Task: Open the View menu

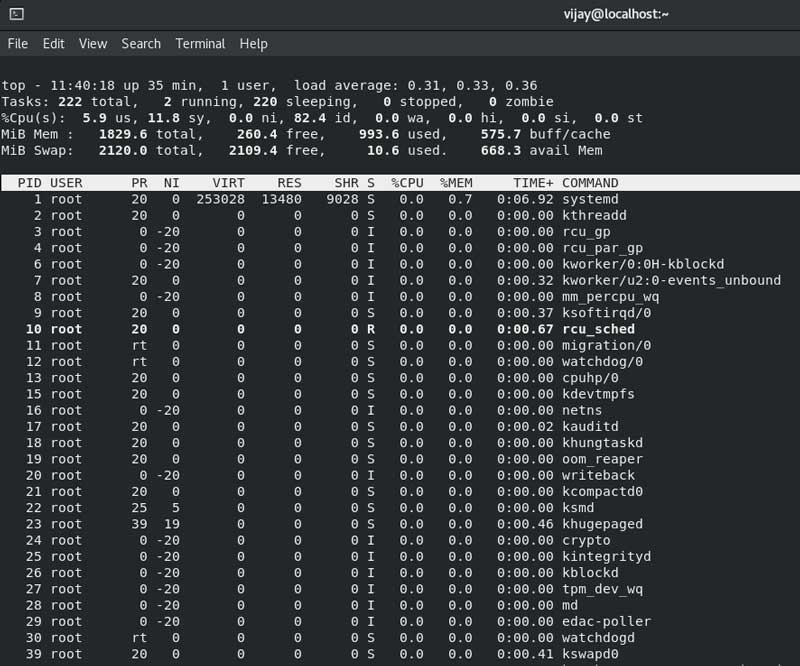Action: (x=93, y=44)
